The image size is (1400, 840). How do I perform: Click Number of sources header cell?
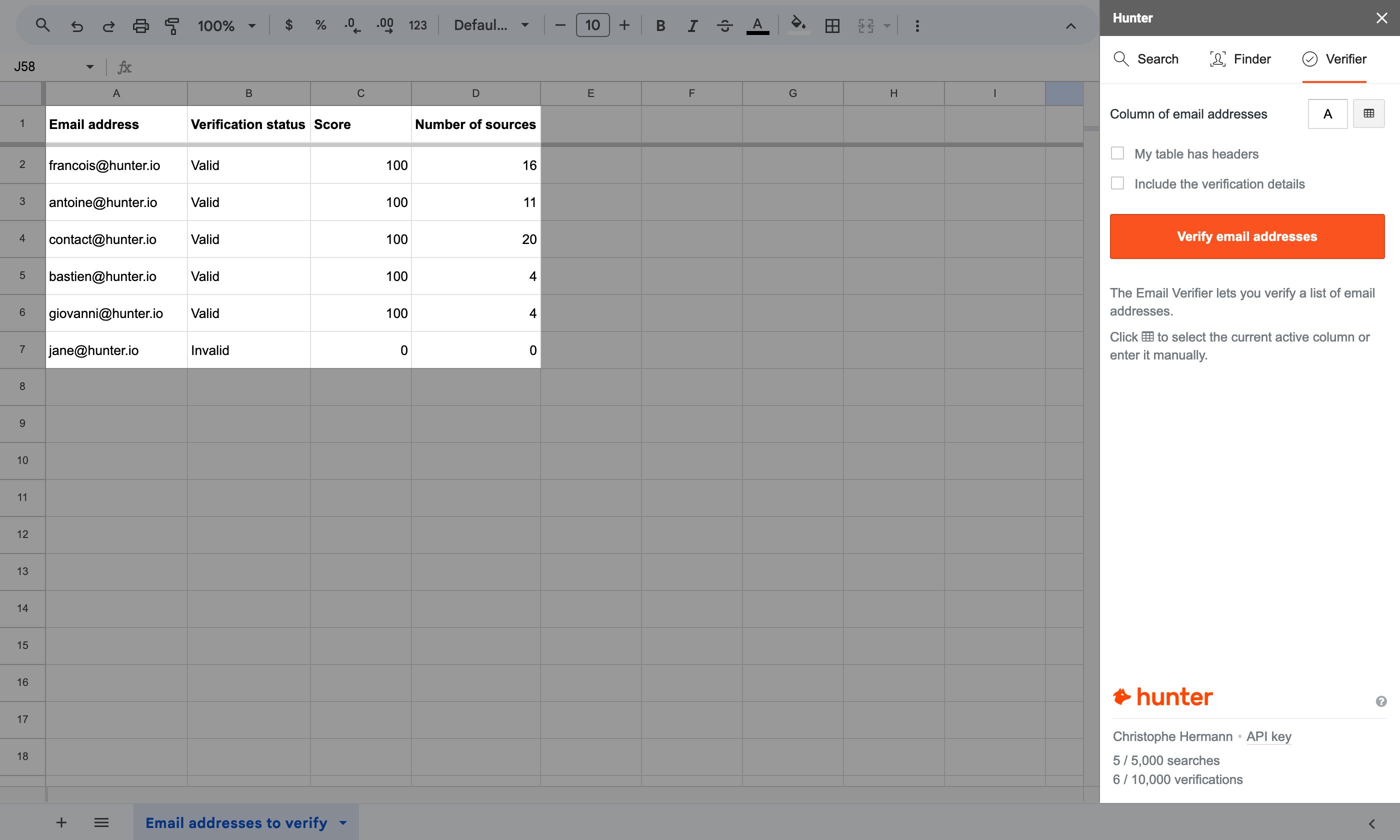coord(475,124)
